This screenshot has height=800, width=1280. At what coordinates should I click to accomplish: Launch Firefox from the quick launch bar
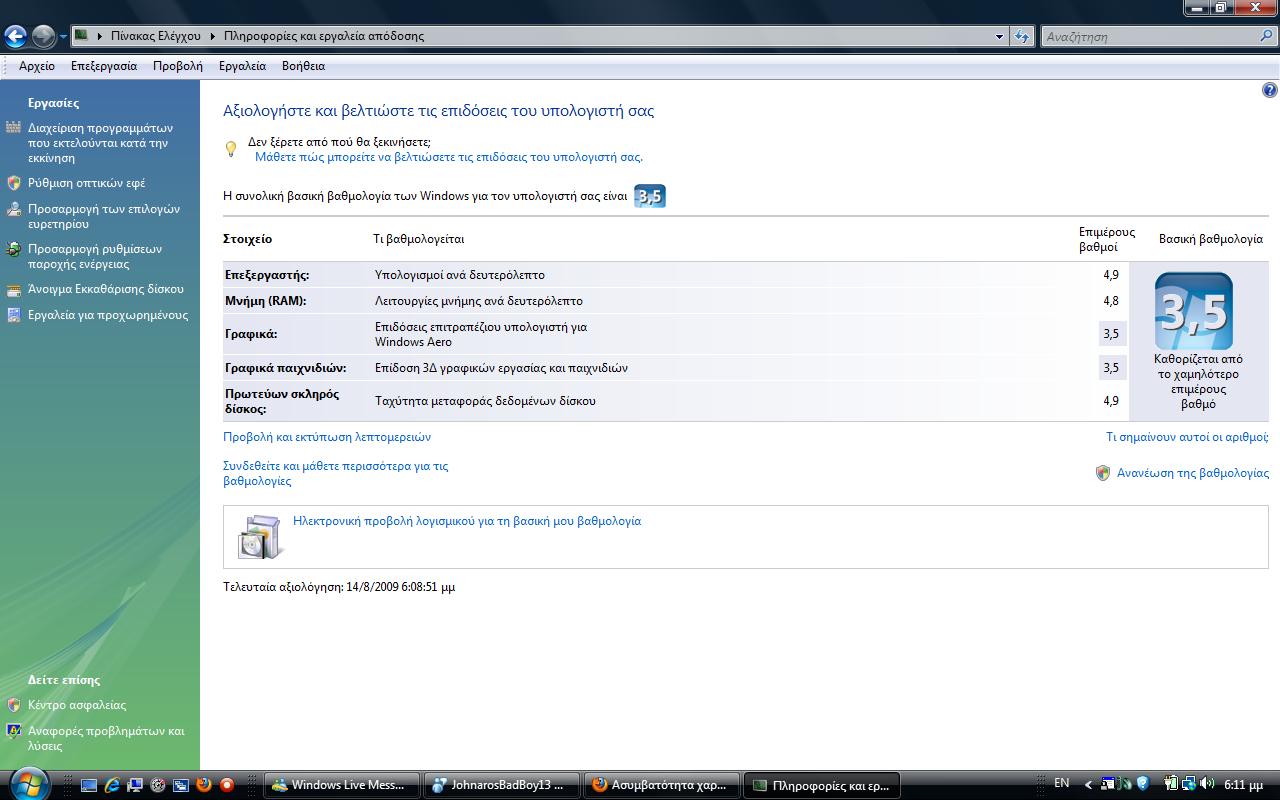coord(204,785)
